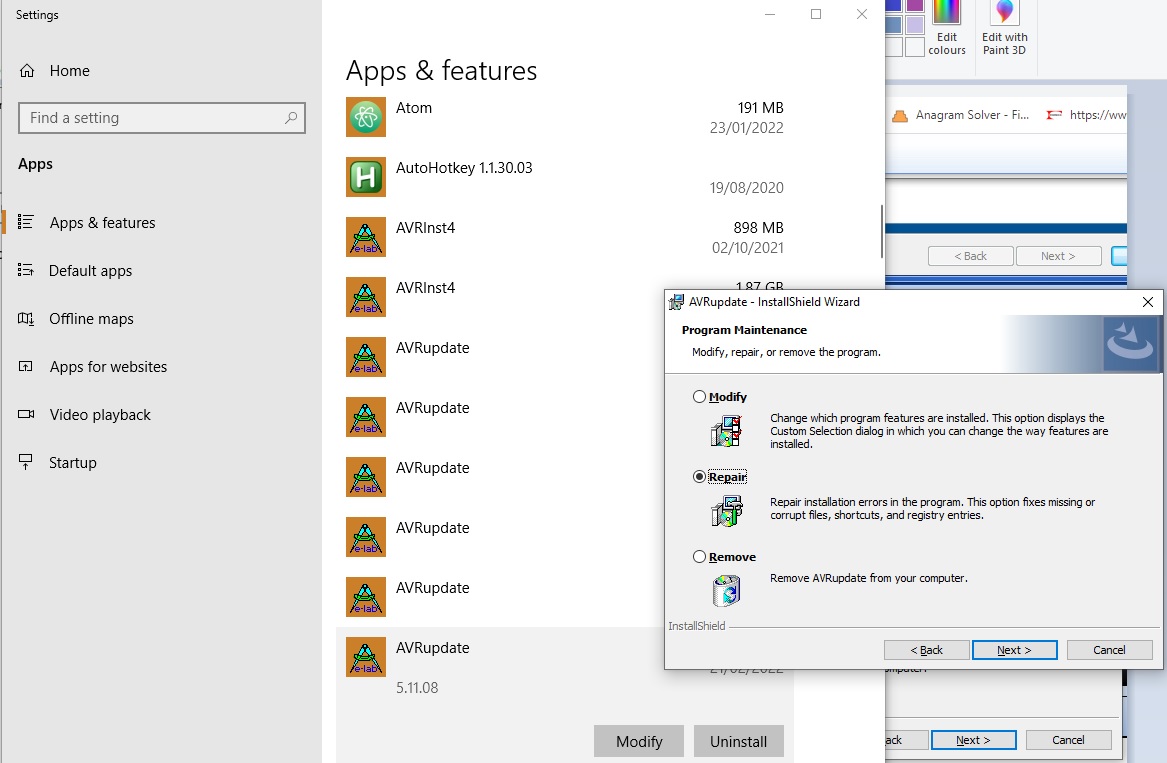Click greyed Next button in background window

pyautogui.click(x=1058, y=256)
